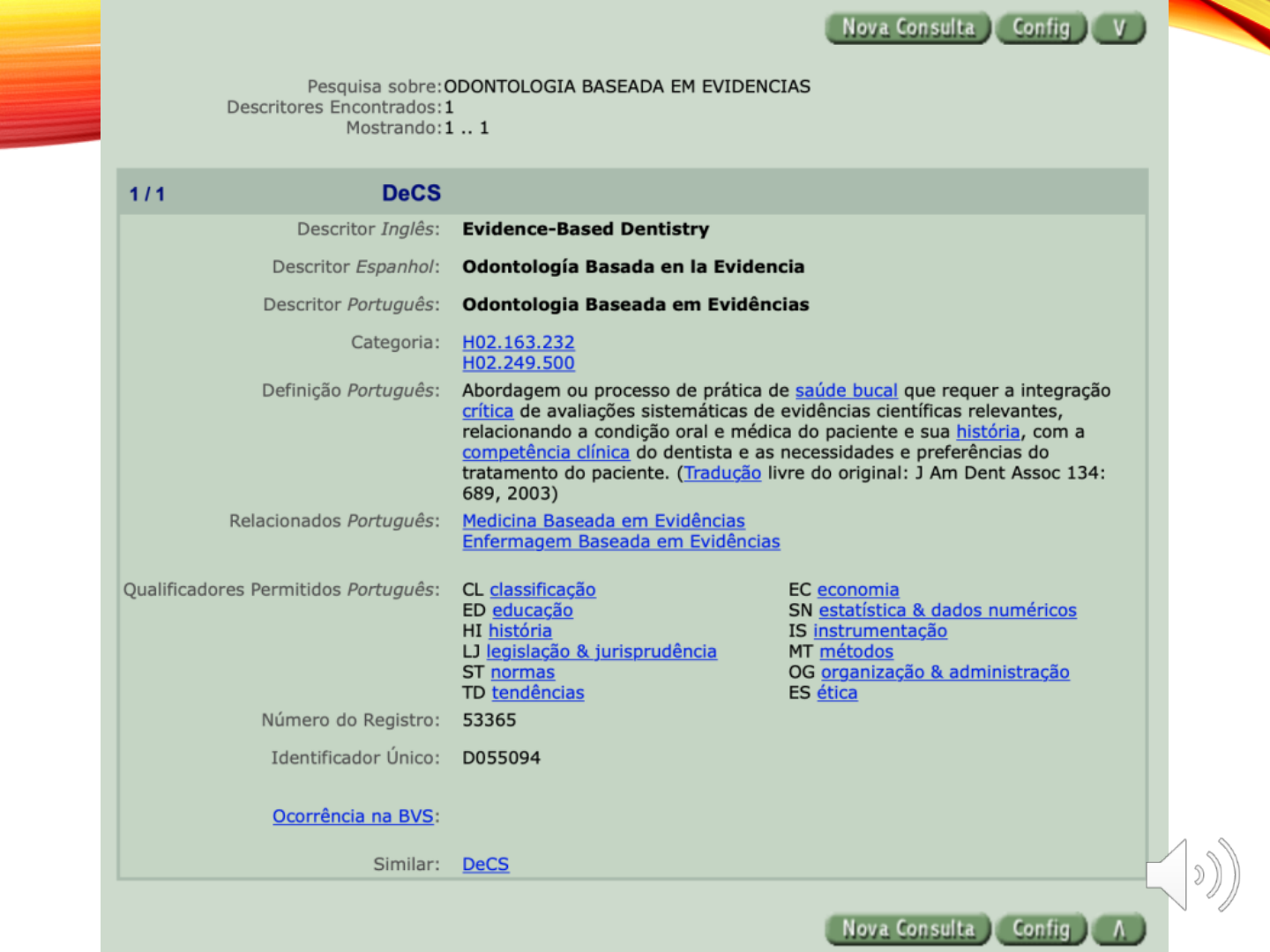Open the legislação & jurisprudência link
This screenshot has width=1270, height=952.
coord(601,651)
